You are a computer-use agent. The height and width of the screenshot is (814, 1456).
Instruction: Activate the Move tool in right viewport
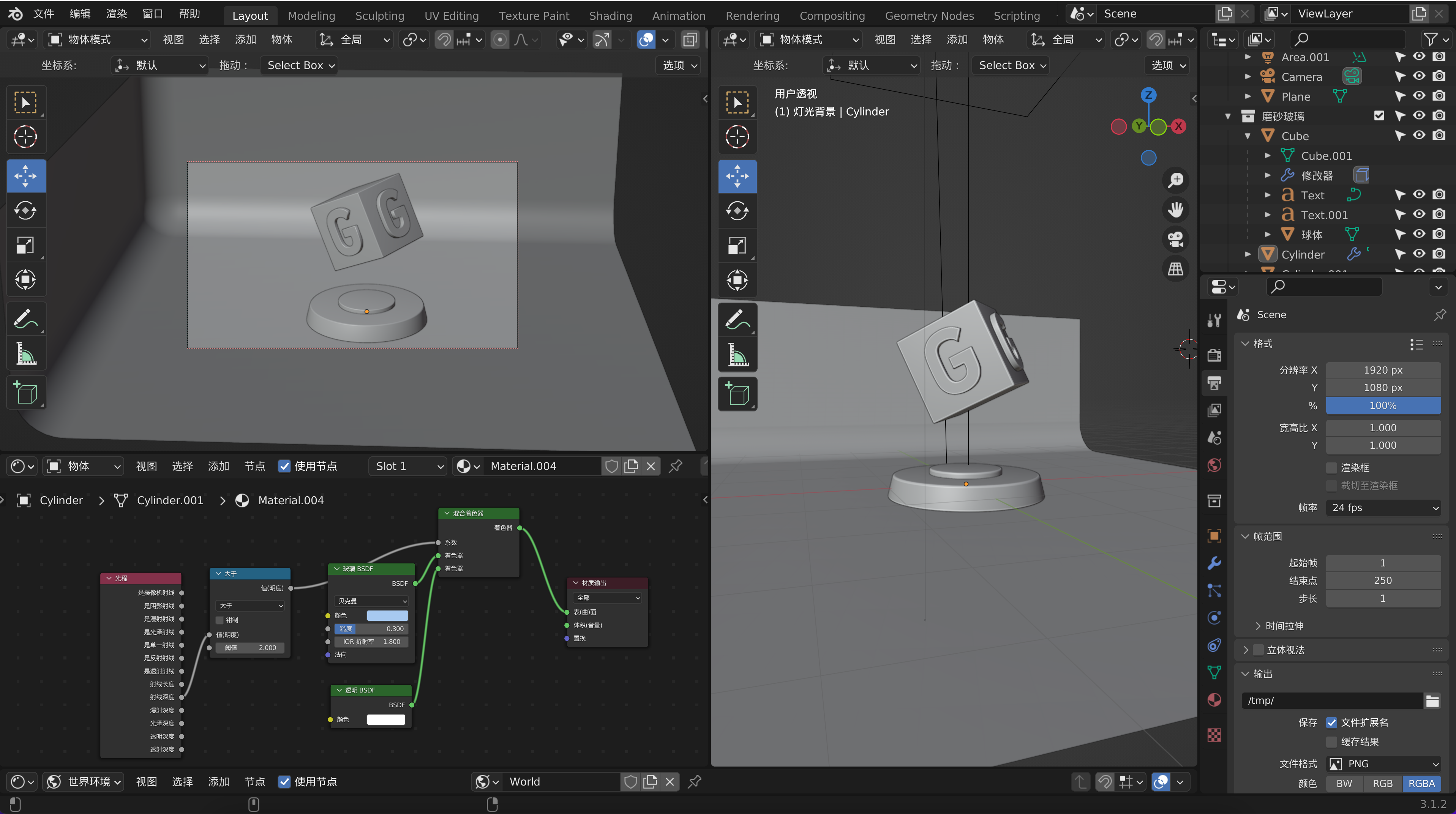[x=737, y=176]
